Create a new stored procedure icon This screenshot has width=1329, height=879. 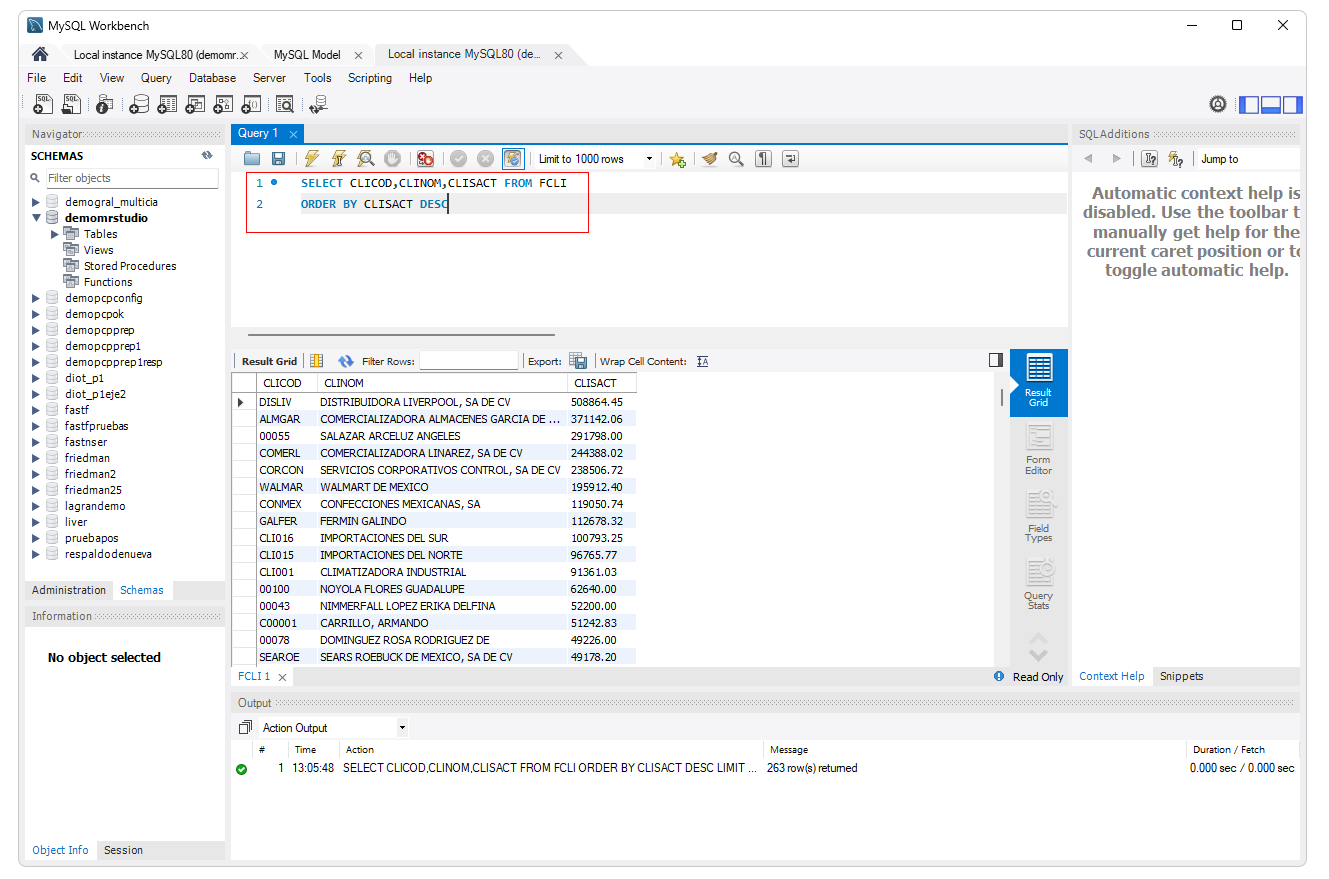click(x=223, y=104)
